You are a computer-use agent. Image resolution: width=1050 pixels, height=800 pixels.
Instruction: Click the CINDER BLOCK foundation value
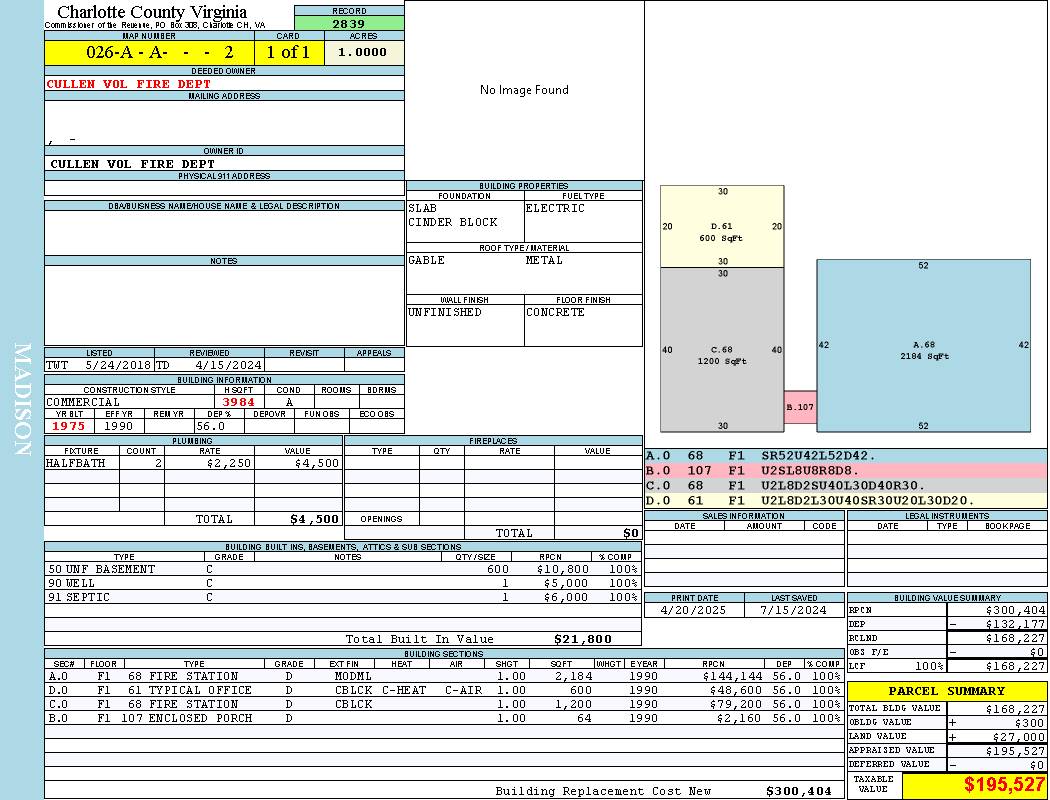[x=453, y=222]
